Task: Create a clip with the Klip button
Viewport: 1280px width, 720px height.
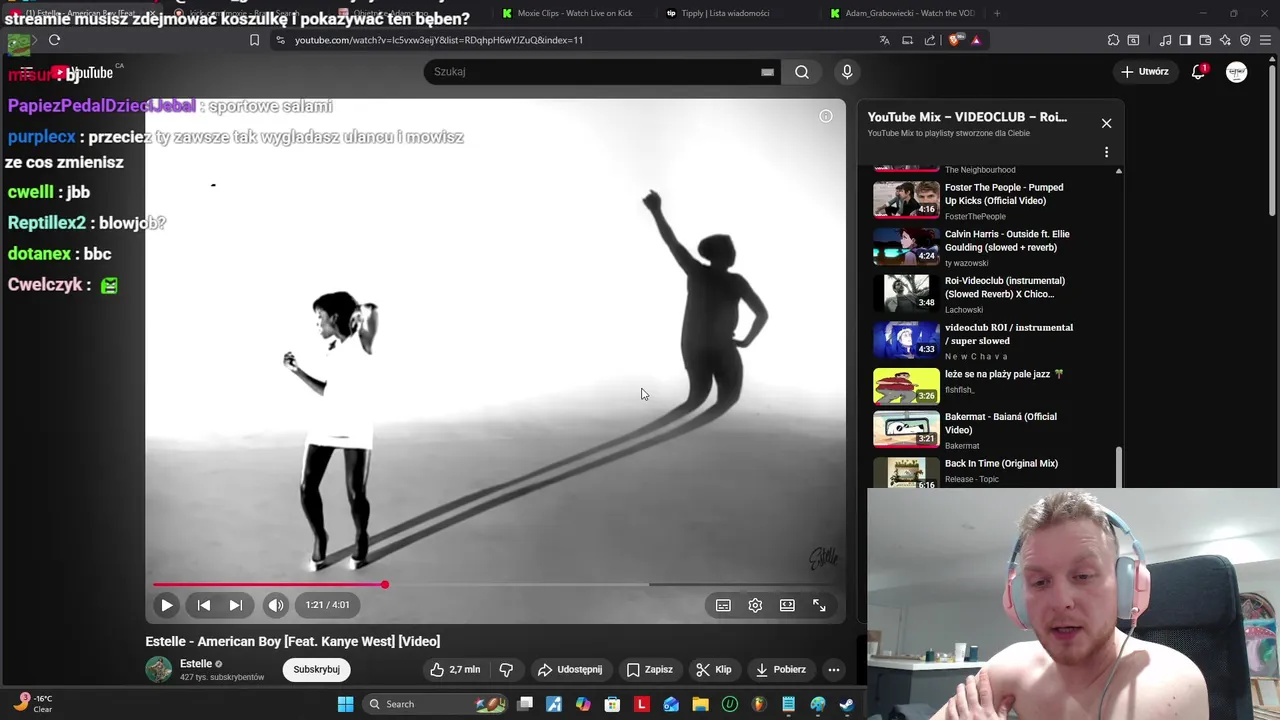Action: 714,670
